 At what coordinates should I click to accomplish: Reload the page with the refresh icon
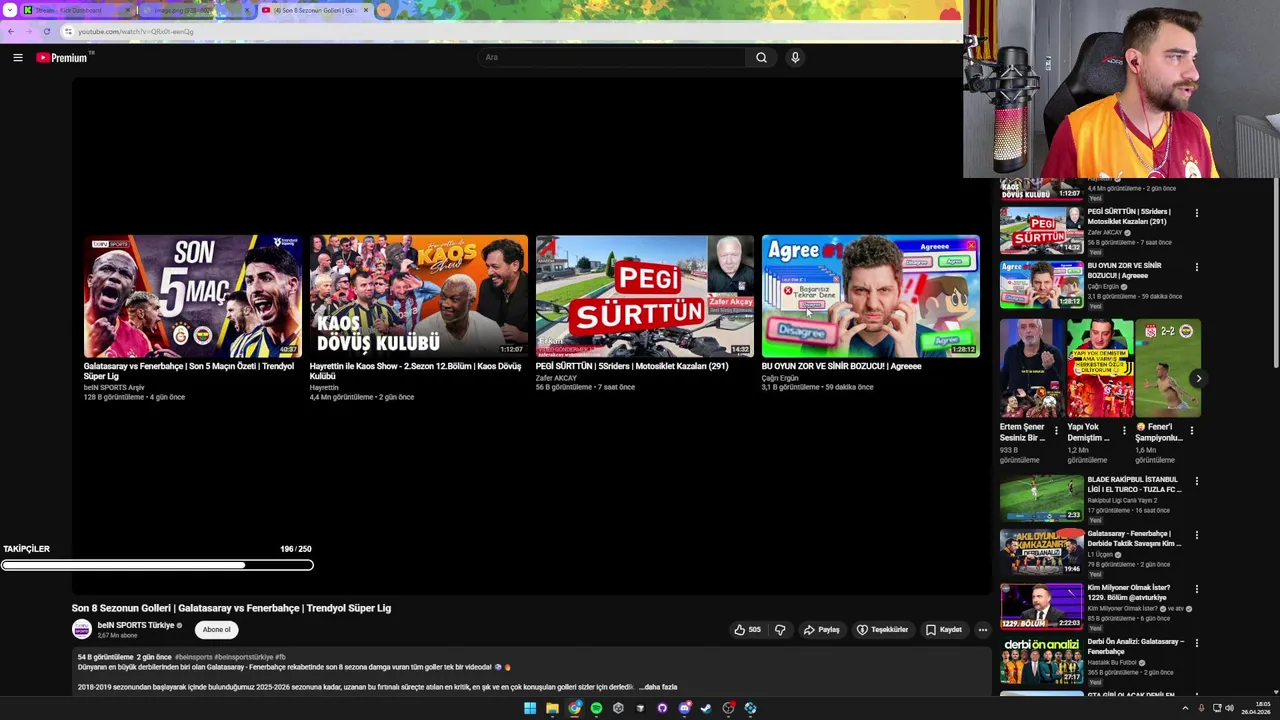click(46, 31)
